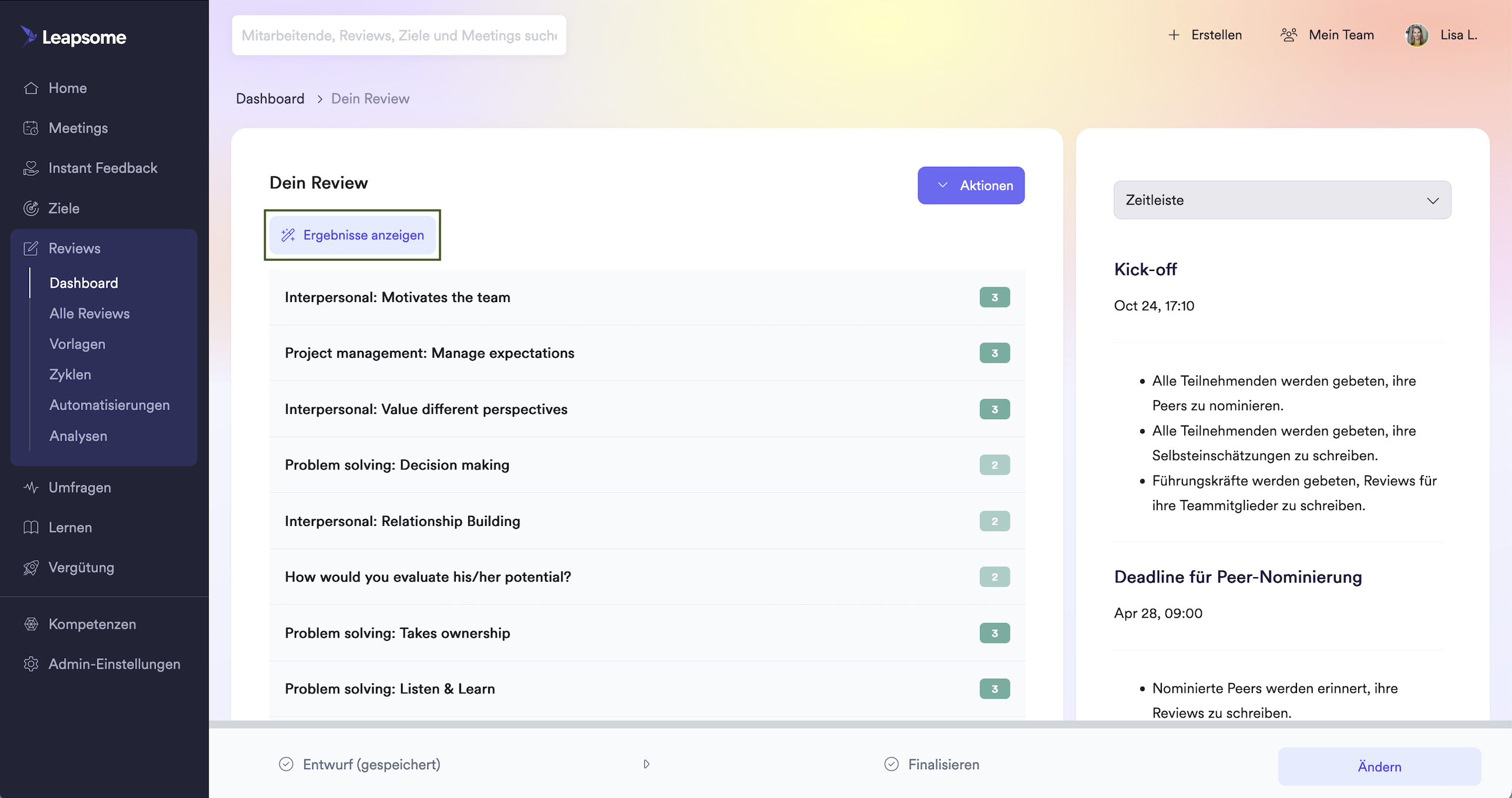Viewport: 1512px width, 798px height.
Task: Open Lernen in the sidebar
Action: click(70, 527)
